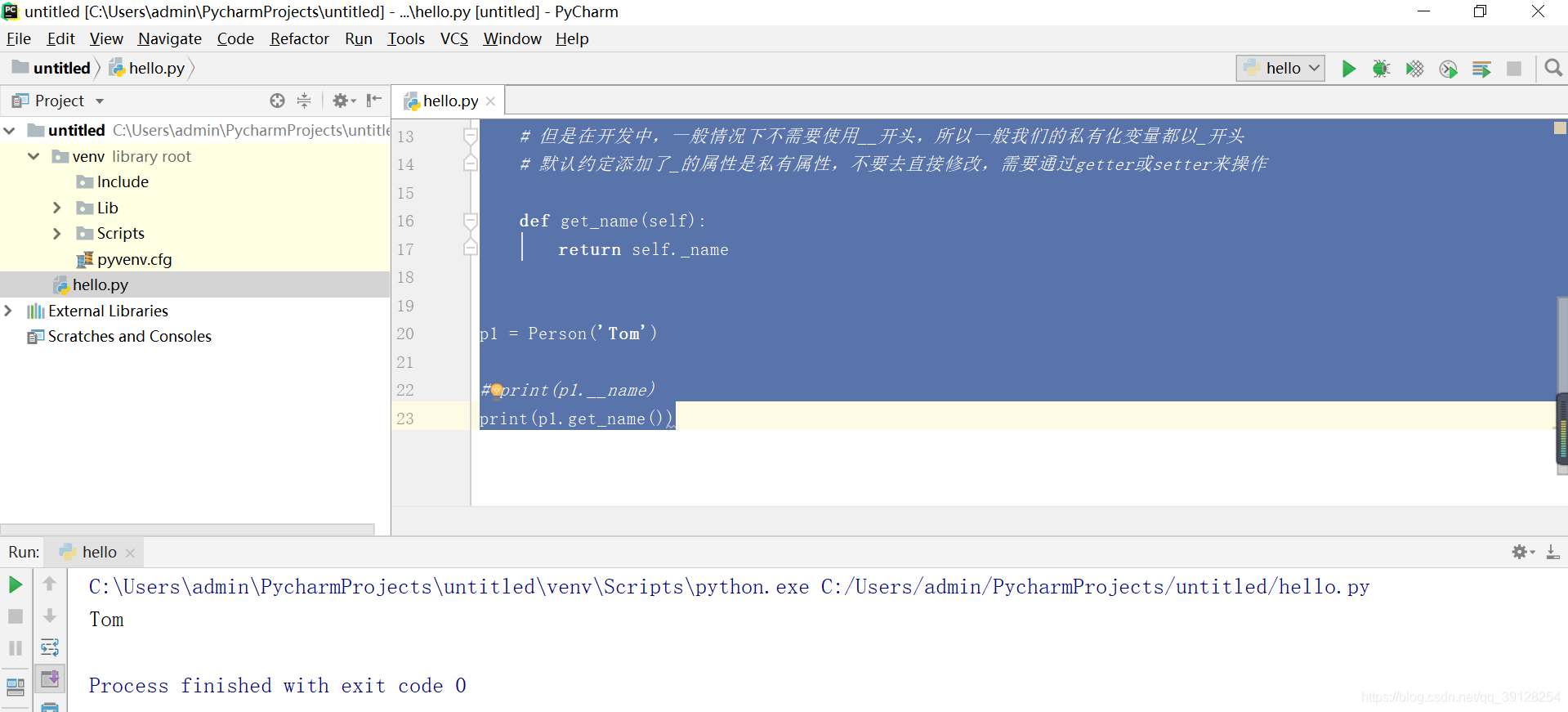Select Include folder in project tree
The image size is (1568, 712).
point(123,181)
